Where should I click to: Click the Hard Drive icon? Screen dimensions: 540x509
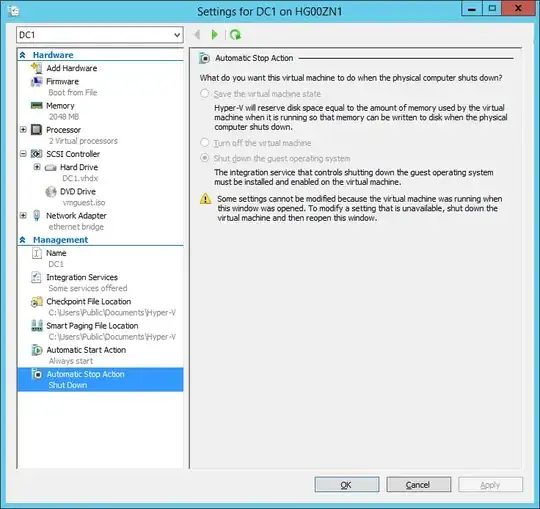click(51, 167)
